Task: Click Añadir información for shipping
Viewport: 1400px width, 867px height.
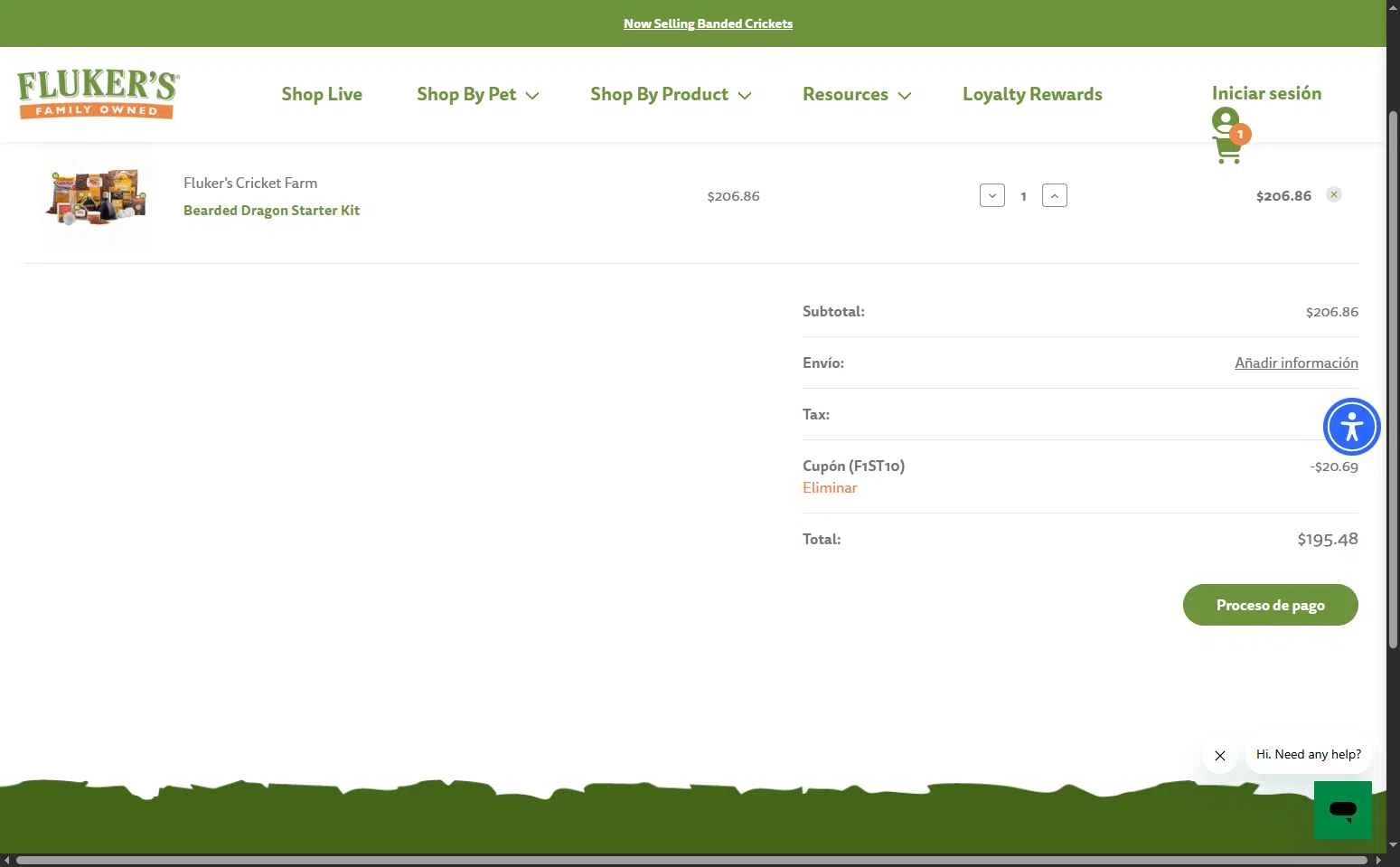Action: (x=1296, y=363)
